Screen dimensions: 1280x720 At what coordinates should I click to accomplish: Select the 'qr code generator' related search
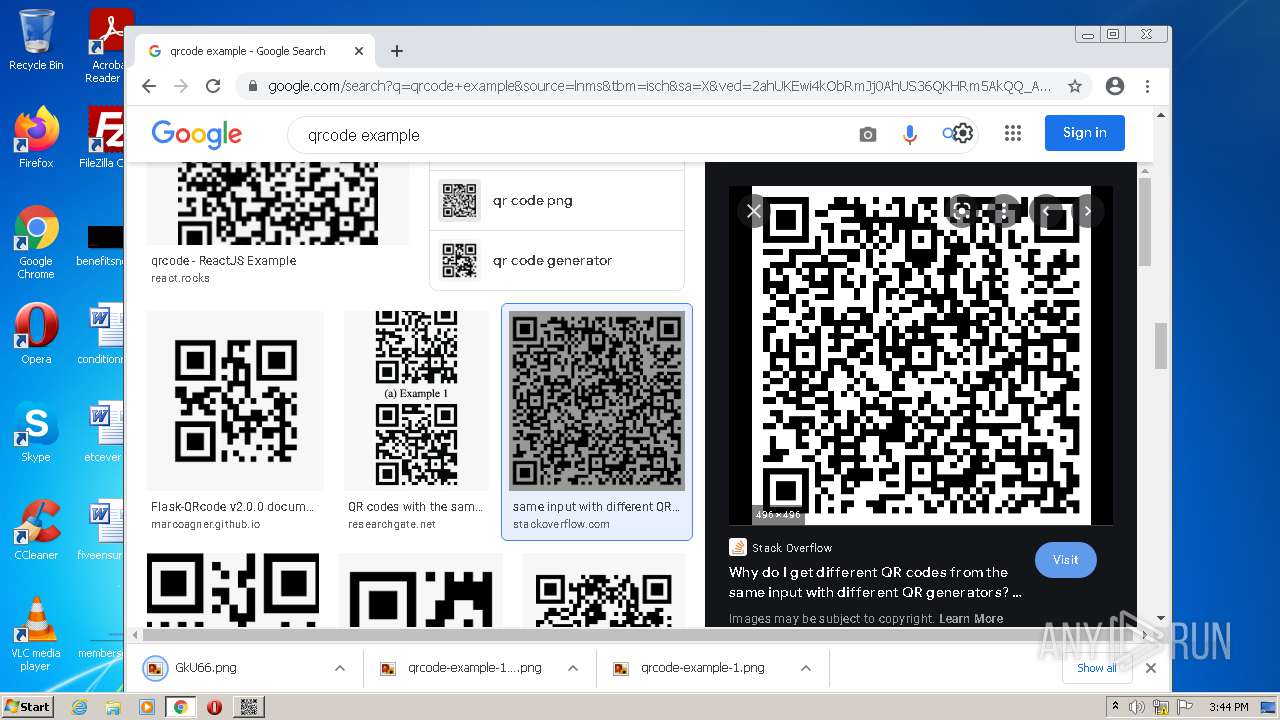557,261
